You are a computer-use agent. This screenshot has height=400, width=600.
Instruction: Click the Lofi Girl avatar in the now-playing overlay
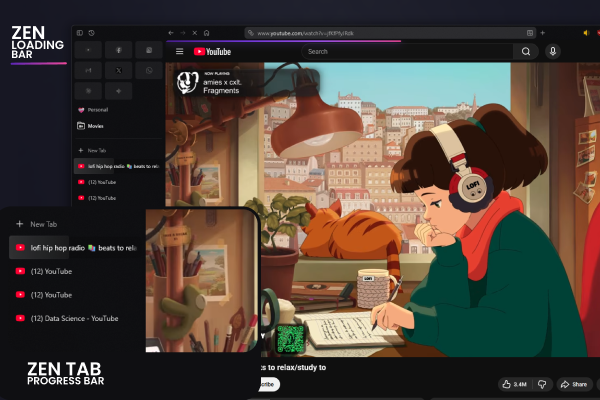188,82
